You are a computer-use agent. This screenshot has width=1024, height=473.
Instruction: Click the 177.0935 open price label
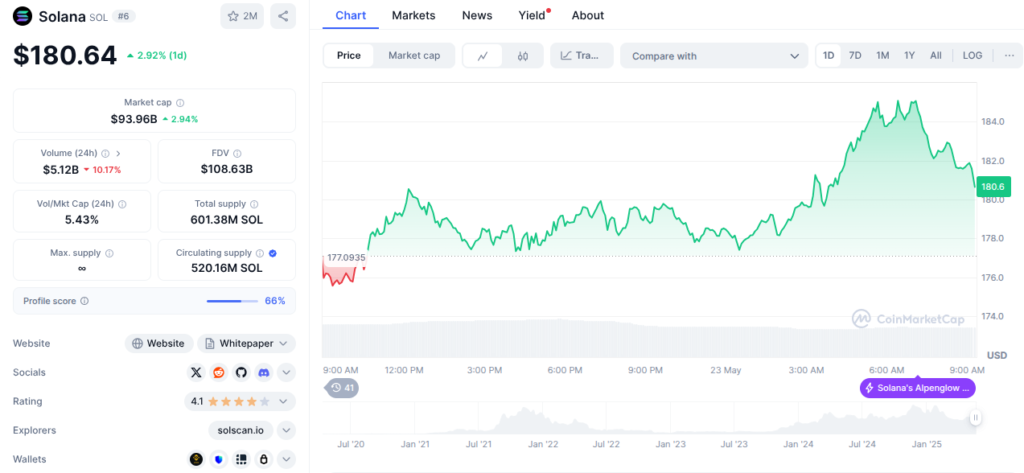[x=346, y=257]
